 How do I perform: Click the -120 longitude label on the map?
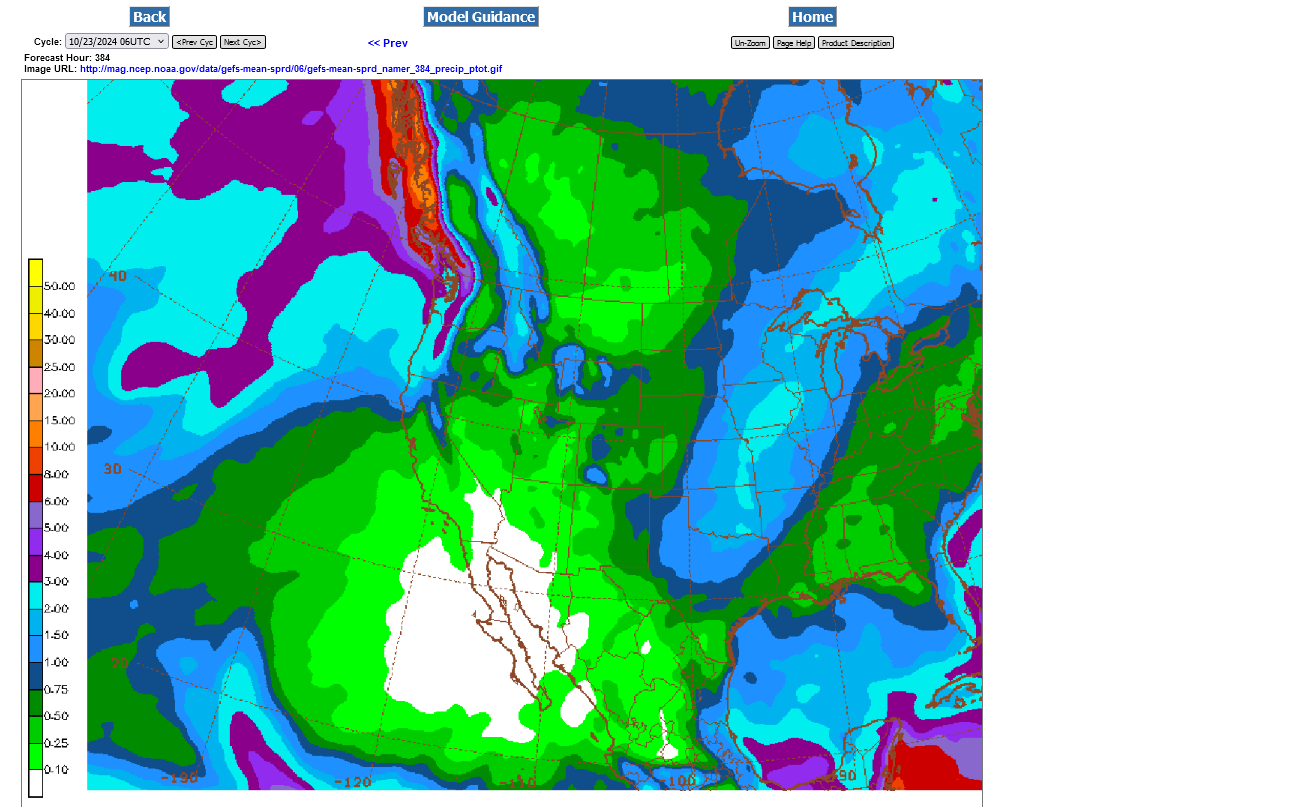click(x=352, y=781)
